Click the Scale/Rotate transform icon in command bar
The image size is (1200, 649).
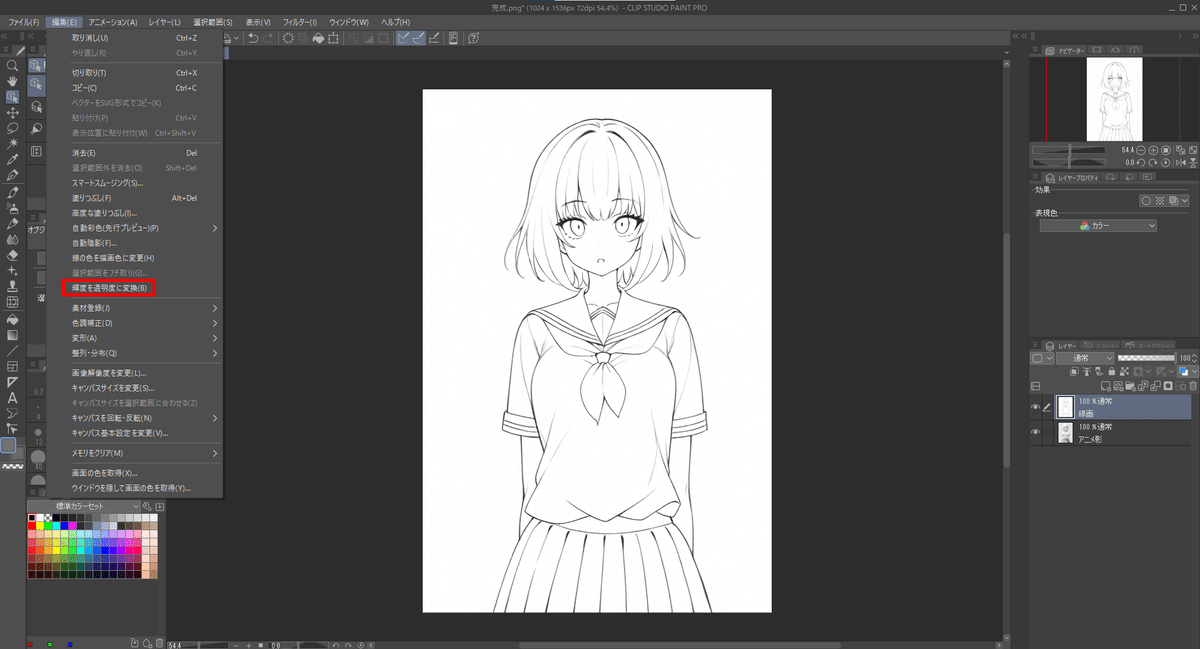pyautogui.click(x=333, y=38)
